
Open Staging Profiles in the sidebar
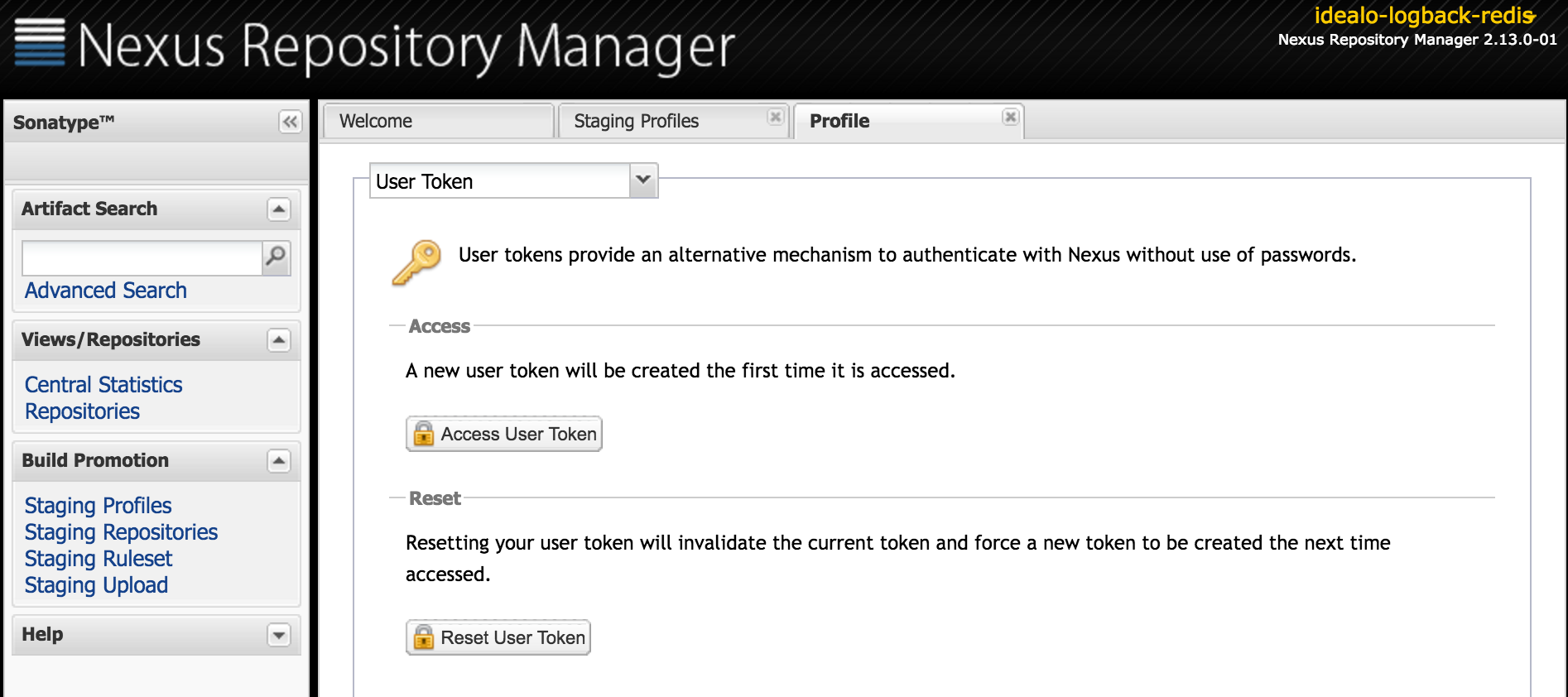[99, 506]
